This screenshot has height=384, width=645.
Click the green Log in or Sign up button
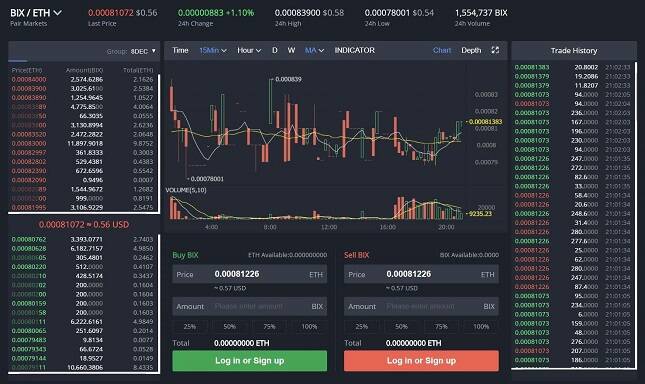[250, 361]
